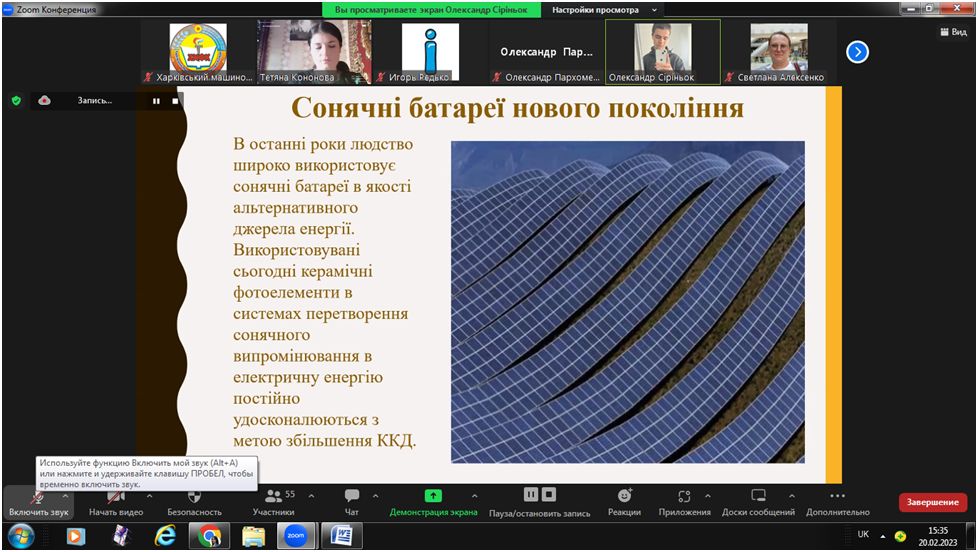Open the Дополнительно three-dots menu
The height and width of the screenshot is (552, 978).
click(x=838, y=504)
